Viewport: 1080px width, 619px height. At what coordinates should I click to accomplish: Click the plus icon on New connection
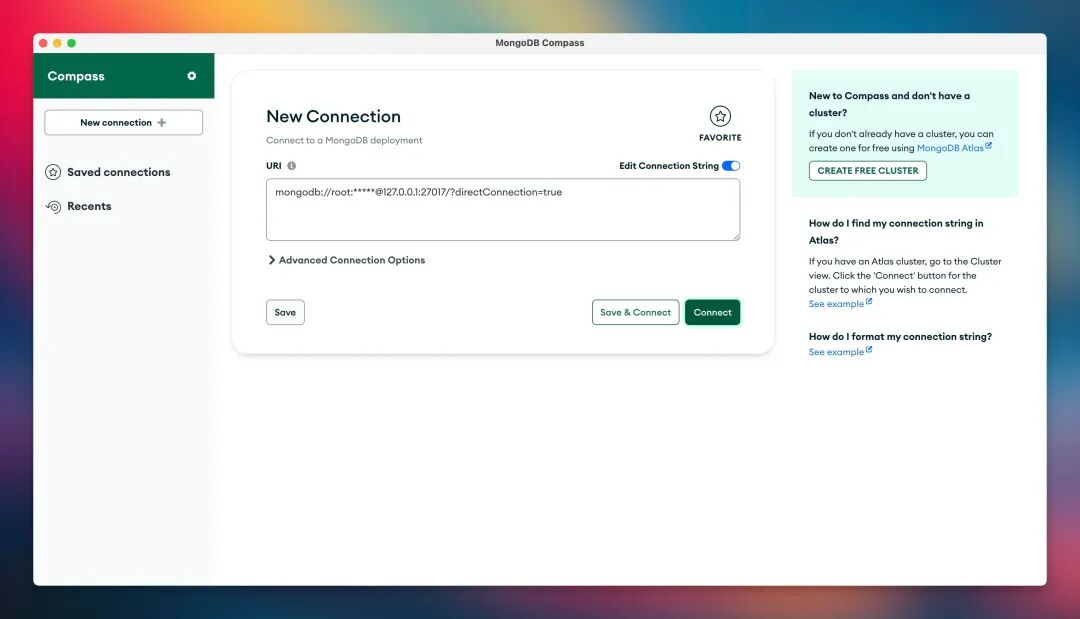(x=162, y=123)
